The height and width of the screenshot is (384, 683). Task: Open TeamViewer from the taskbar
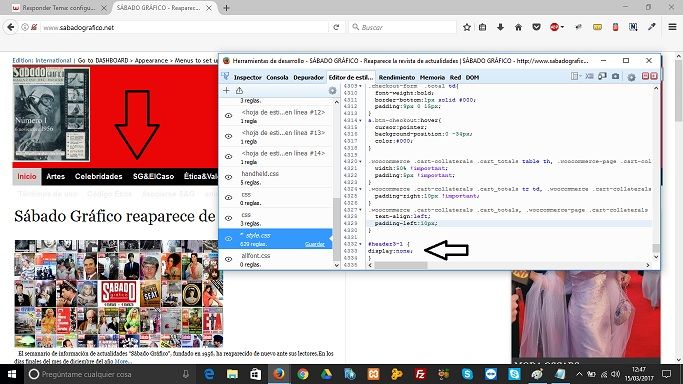pos(491,374)
